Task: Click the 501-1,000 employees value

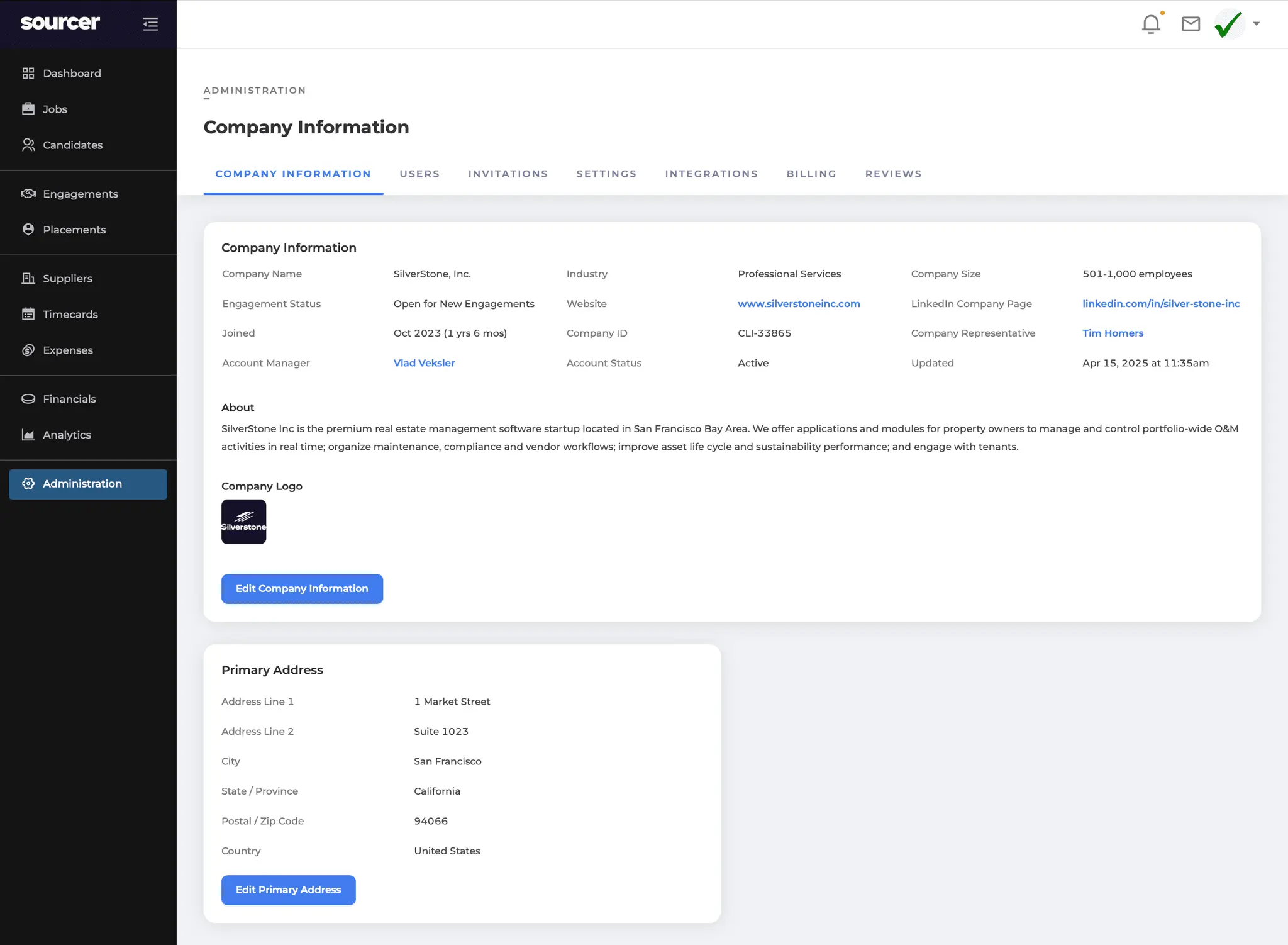Action: (x=1137, y=274)
